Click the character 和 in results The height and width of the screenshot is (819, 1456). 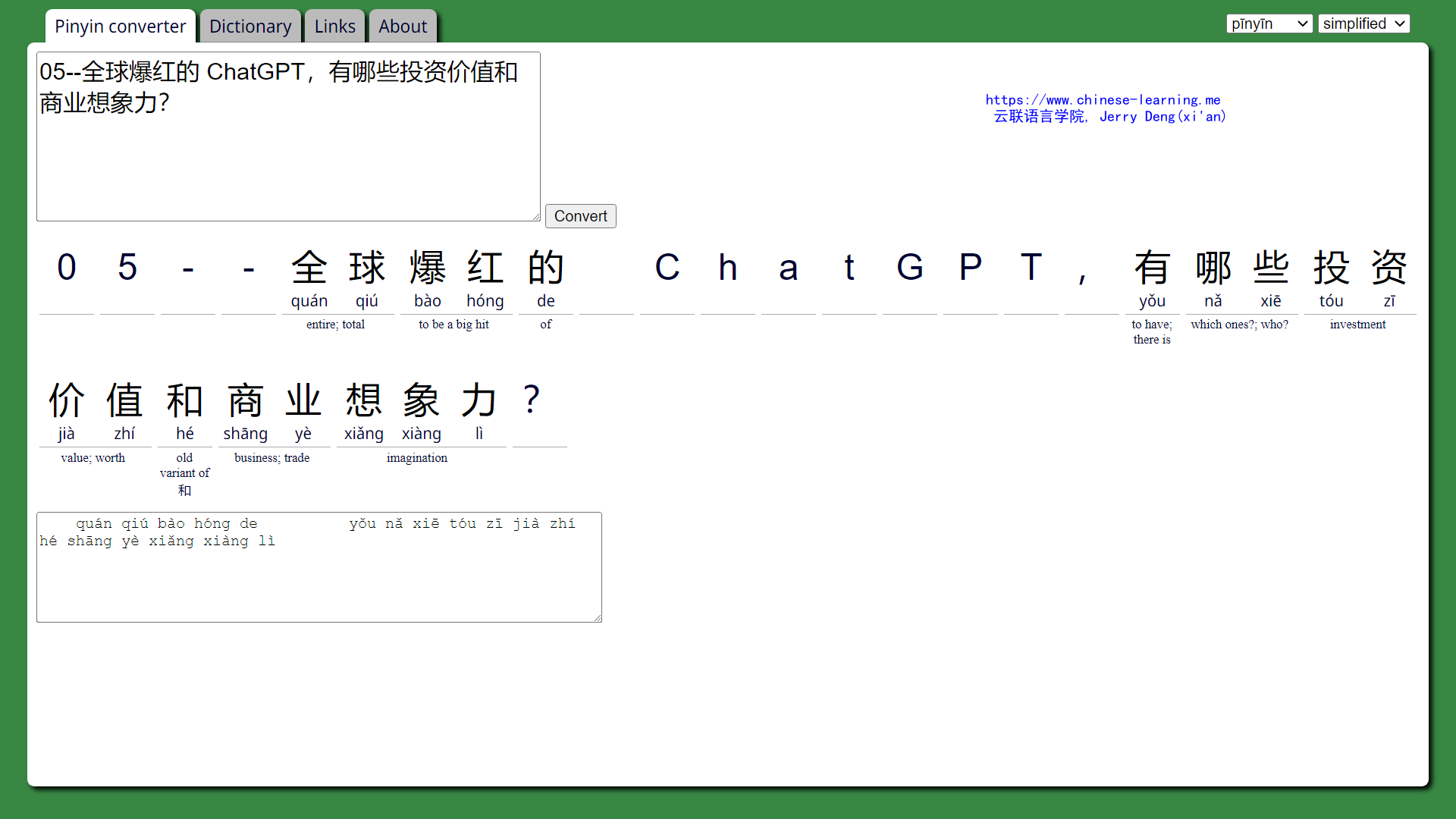pyautogui.click(x=185, y=400)
